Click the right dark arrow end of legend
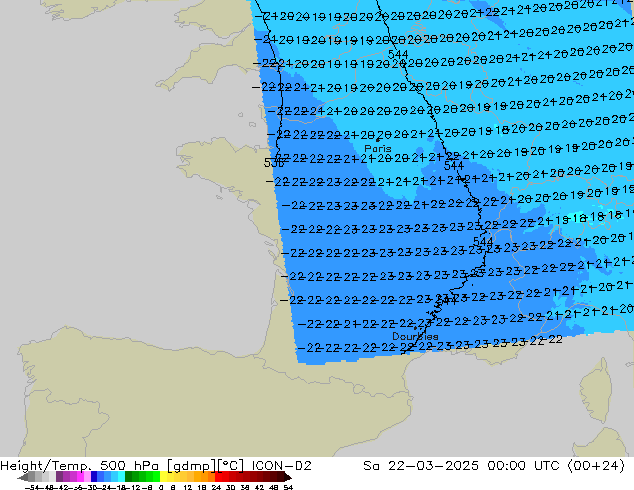The image size is (634, 490). (288, 477)
